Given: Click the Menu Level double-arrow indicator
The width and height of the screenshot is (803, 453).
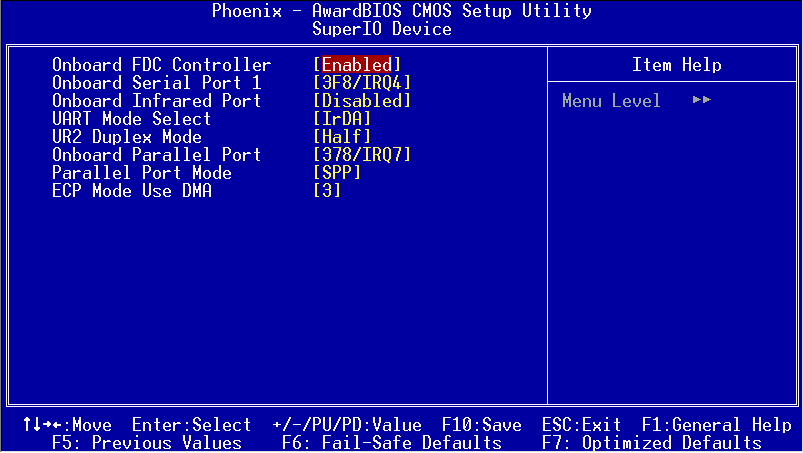Looking at the screenshot, I should tap(702, 99).
